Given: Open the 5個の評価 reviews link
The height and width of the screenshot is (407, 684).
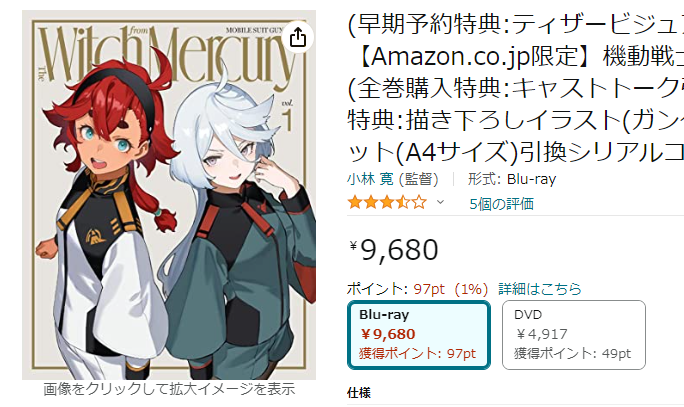Looking at the screenshot, I should coord(501,204).
